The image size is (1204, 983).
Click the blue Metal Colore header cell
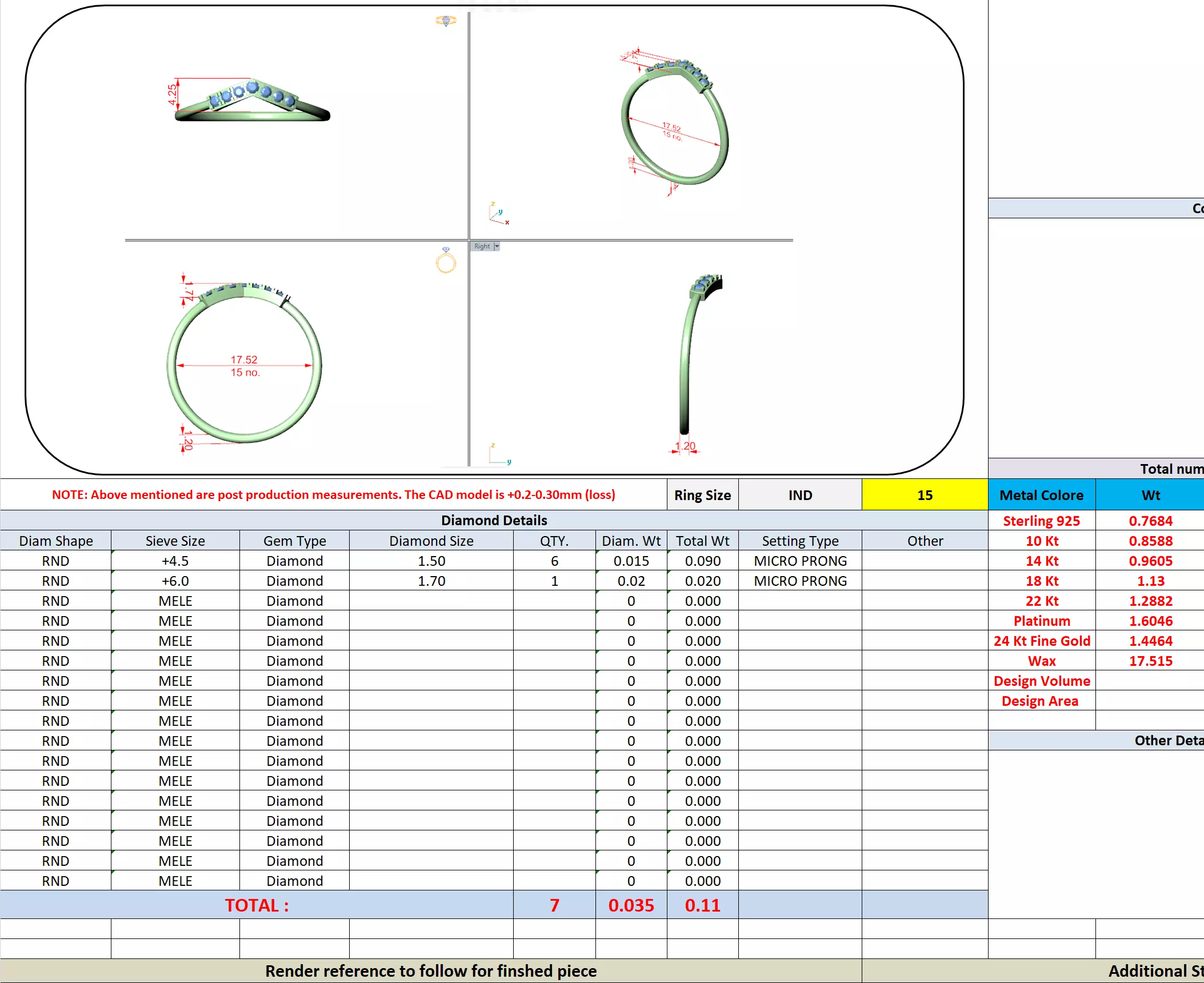click(1041, 495)
